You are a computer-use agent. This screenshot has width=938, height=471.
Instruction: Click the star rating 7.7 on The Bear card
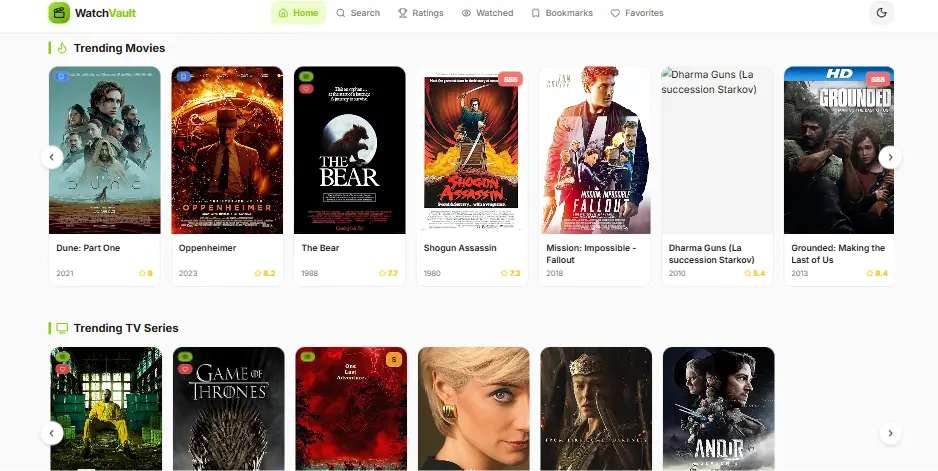pyautogui.click(x=388, y=273)
